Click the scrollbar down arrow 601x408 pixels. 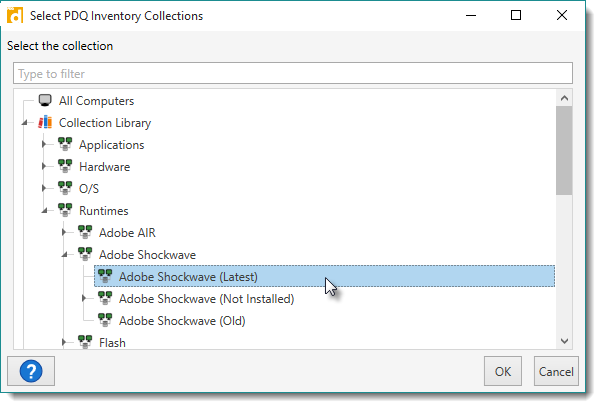coord(564,341)
